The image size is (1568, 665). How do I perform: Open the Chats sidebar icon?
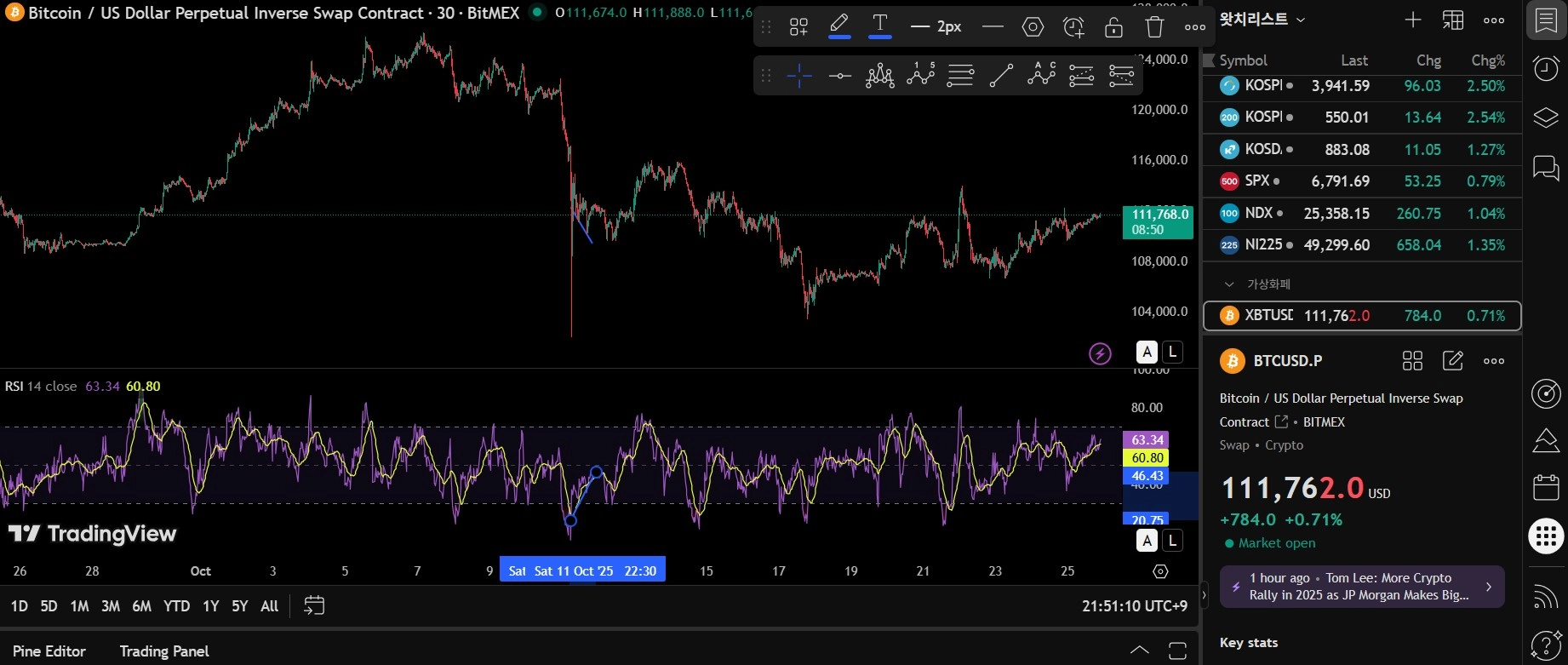pos(1546,167)
